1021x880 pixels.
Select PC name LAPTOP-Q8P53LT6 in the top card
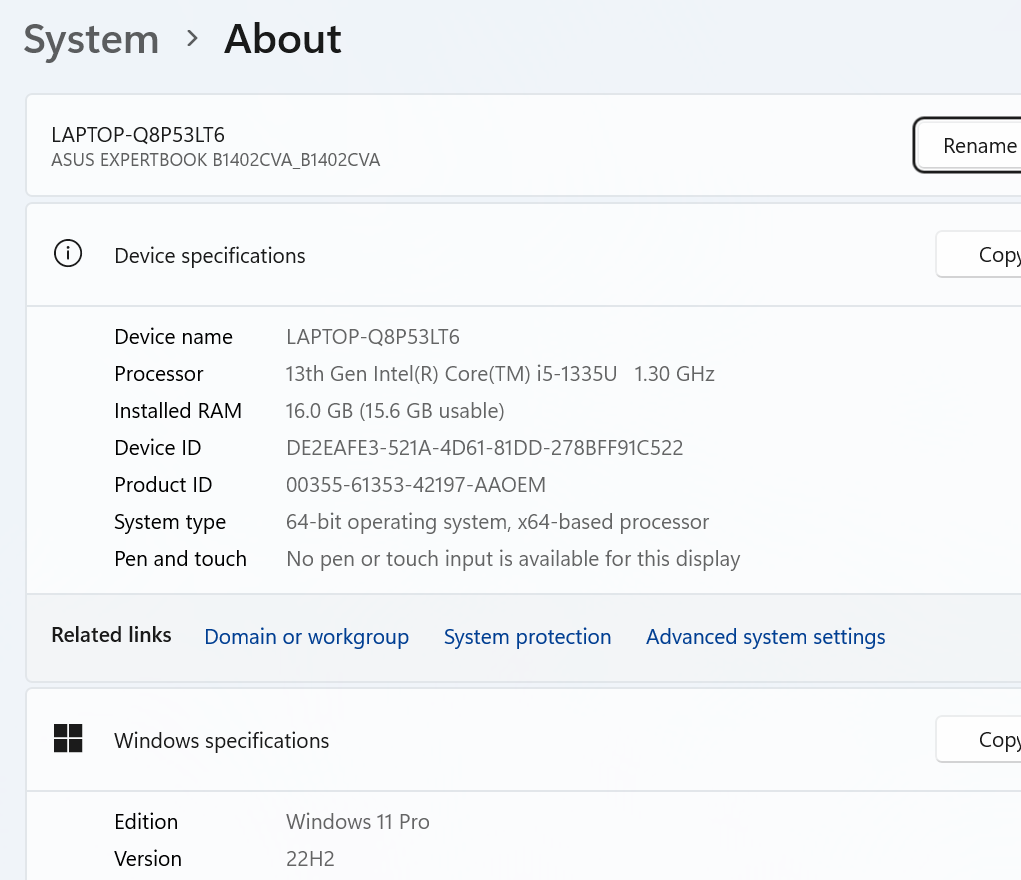138,135
